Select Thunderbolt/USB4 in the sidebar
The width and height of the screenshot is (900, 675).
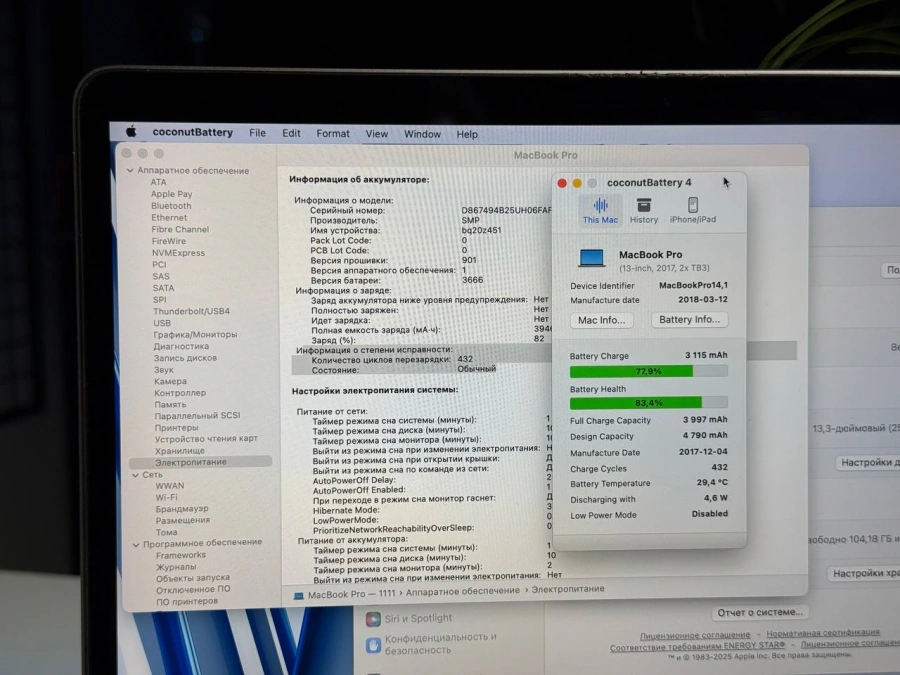coord(191,311)
